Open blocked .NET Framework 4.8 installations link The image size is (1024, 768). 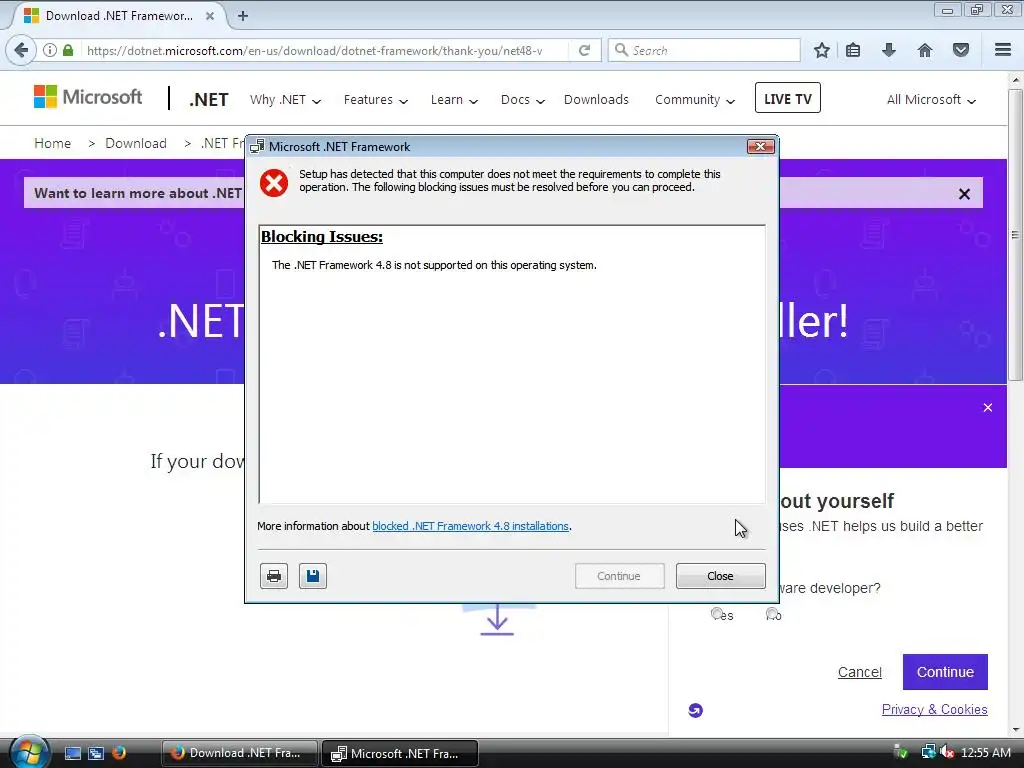coord(470,526)
